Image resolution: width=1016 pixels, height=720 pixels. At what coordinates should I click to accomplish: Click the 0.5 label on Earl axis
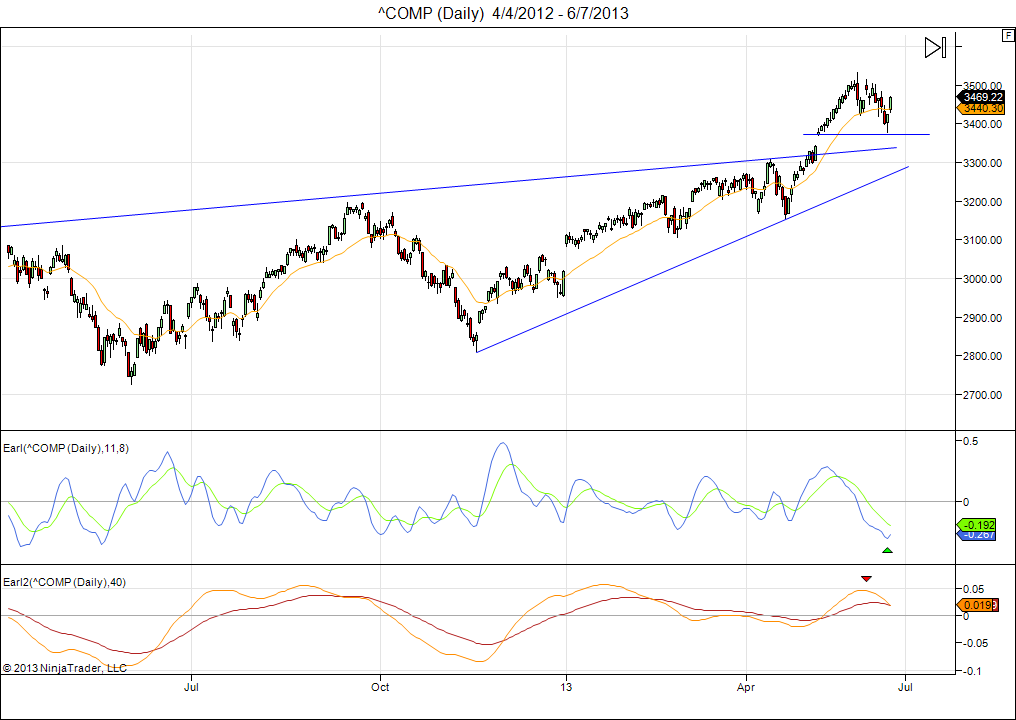(x=966, y=441)
